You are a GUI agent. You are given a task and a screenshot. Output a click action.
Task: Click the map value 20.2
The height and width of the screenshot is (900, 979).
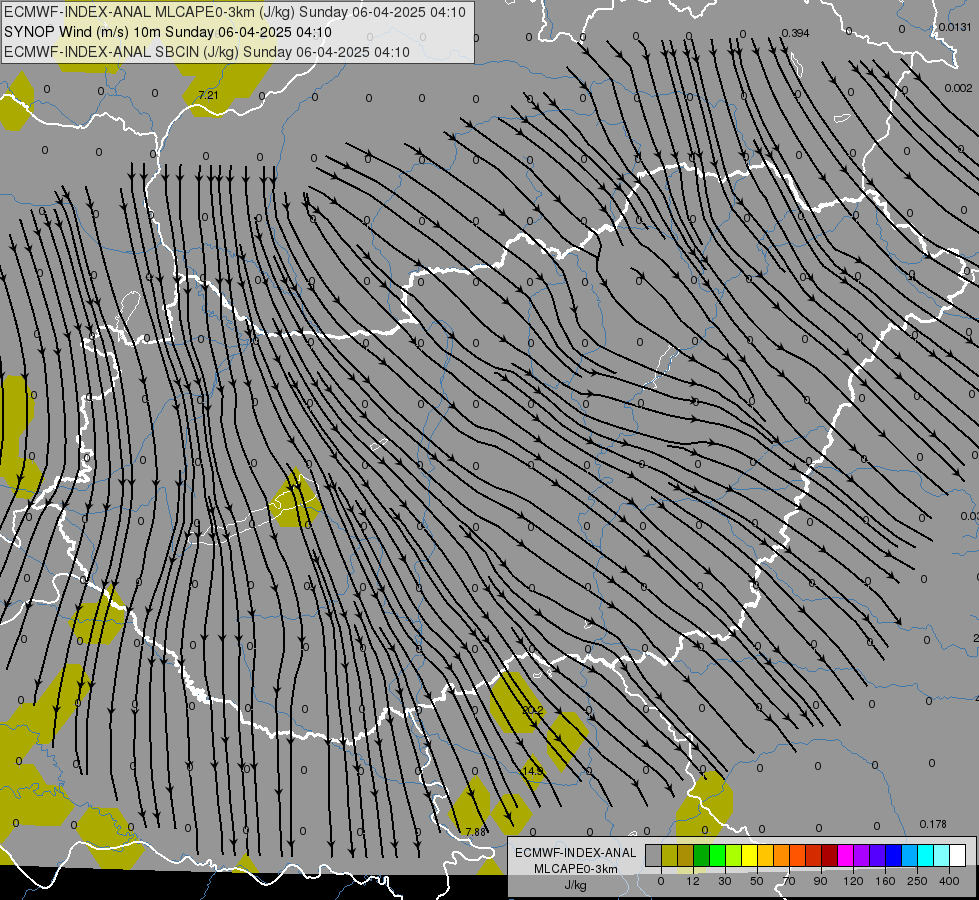pyautogui.click(x=533, y=710)
